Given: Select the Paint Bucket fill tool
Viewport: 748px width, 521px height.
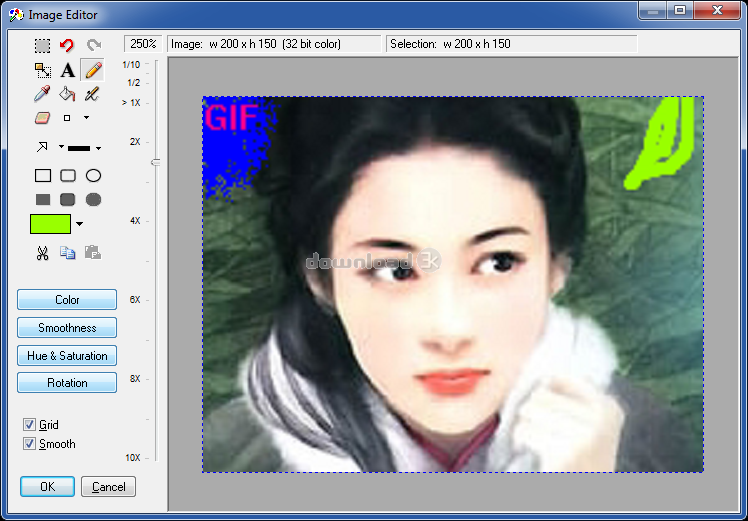Looking at the screenshot, I should pyautogui.click(x=67, y=94).
